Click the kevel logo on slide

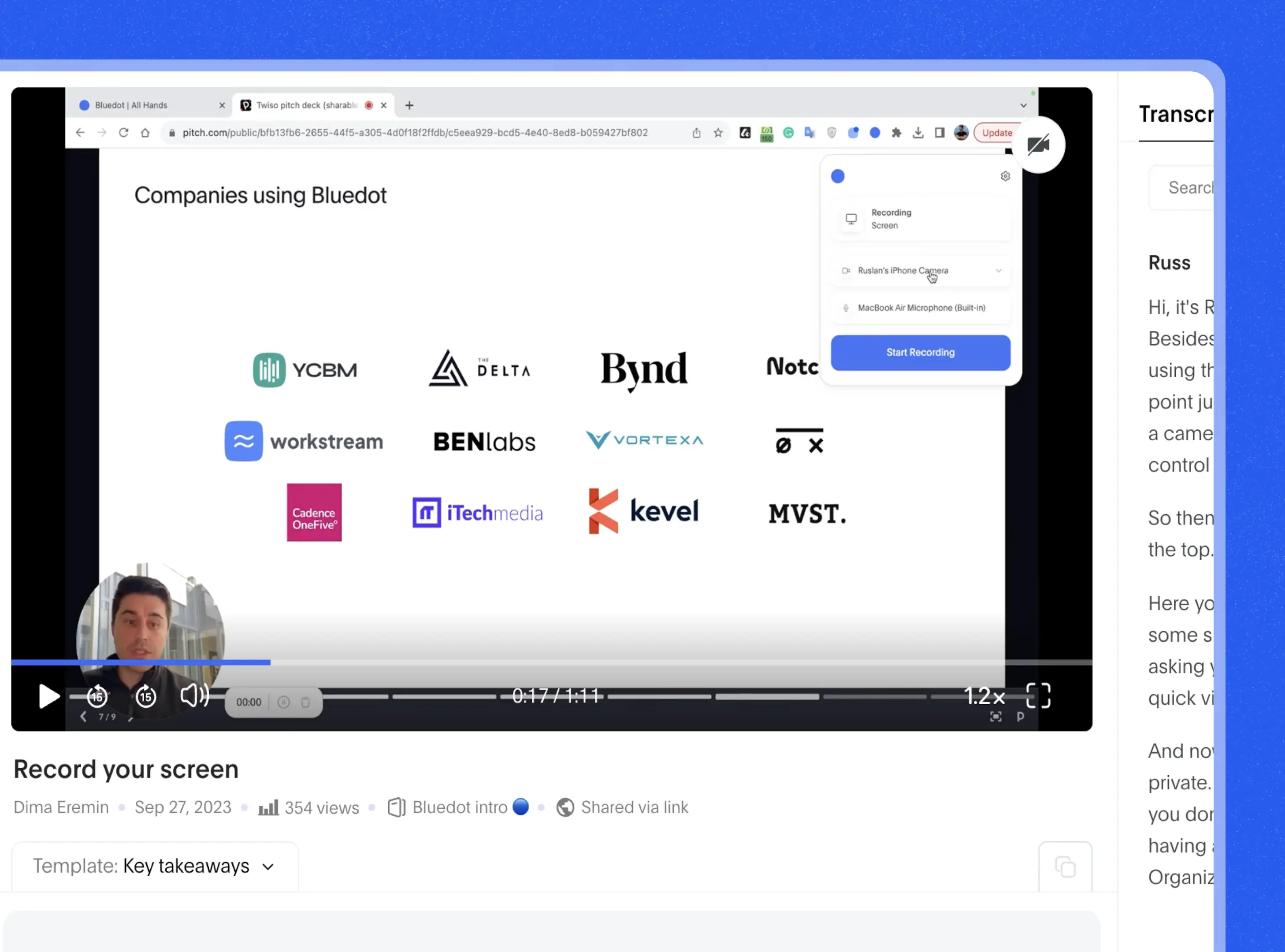tap(644, 511)
